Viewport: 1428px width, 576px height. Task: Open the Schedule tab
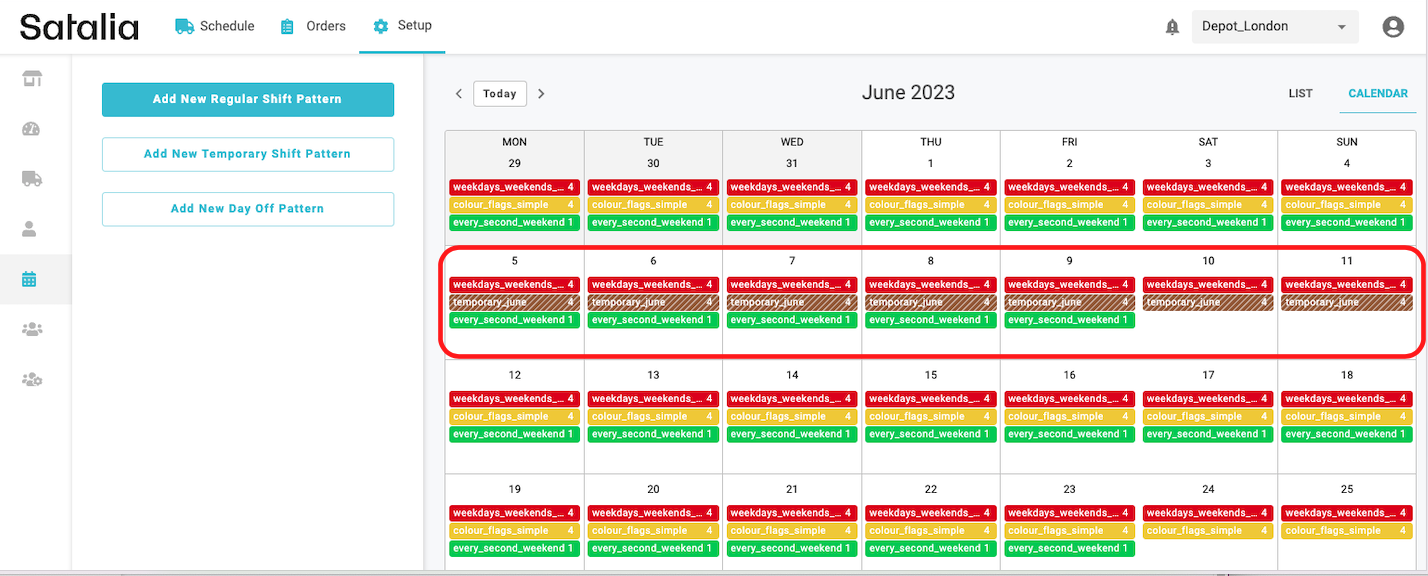214,26
